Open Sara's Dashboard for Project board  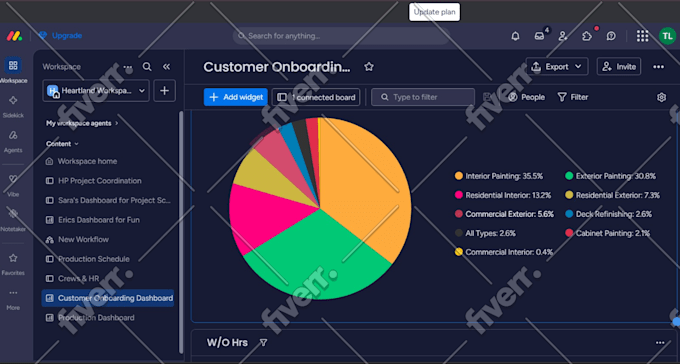tap(108, 200)
